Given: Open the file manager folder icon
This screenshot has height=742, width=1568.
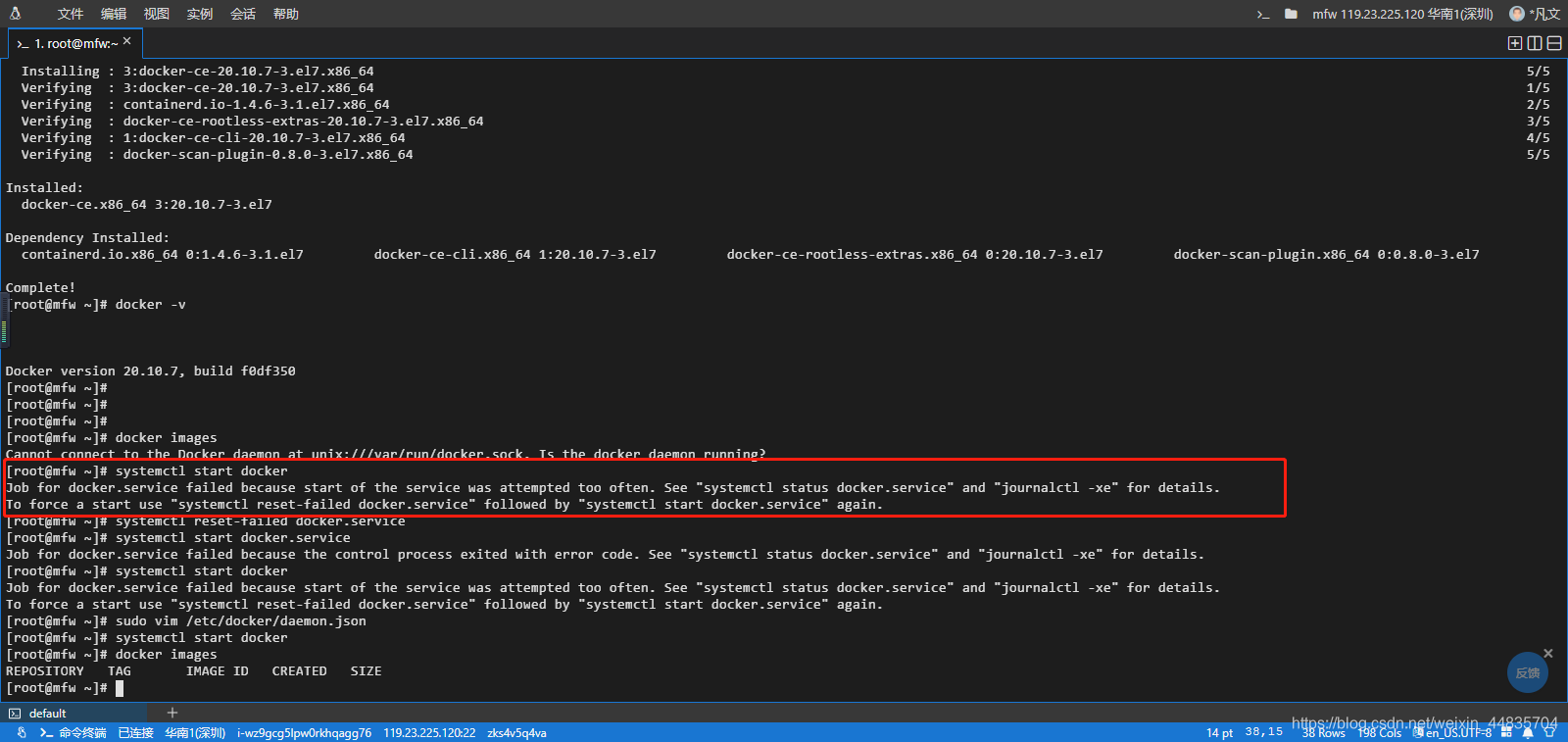Looking at the screenshot, I should [x=1291, y=14].
